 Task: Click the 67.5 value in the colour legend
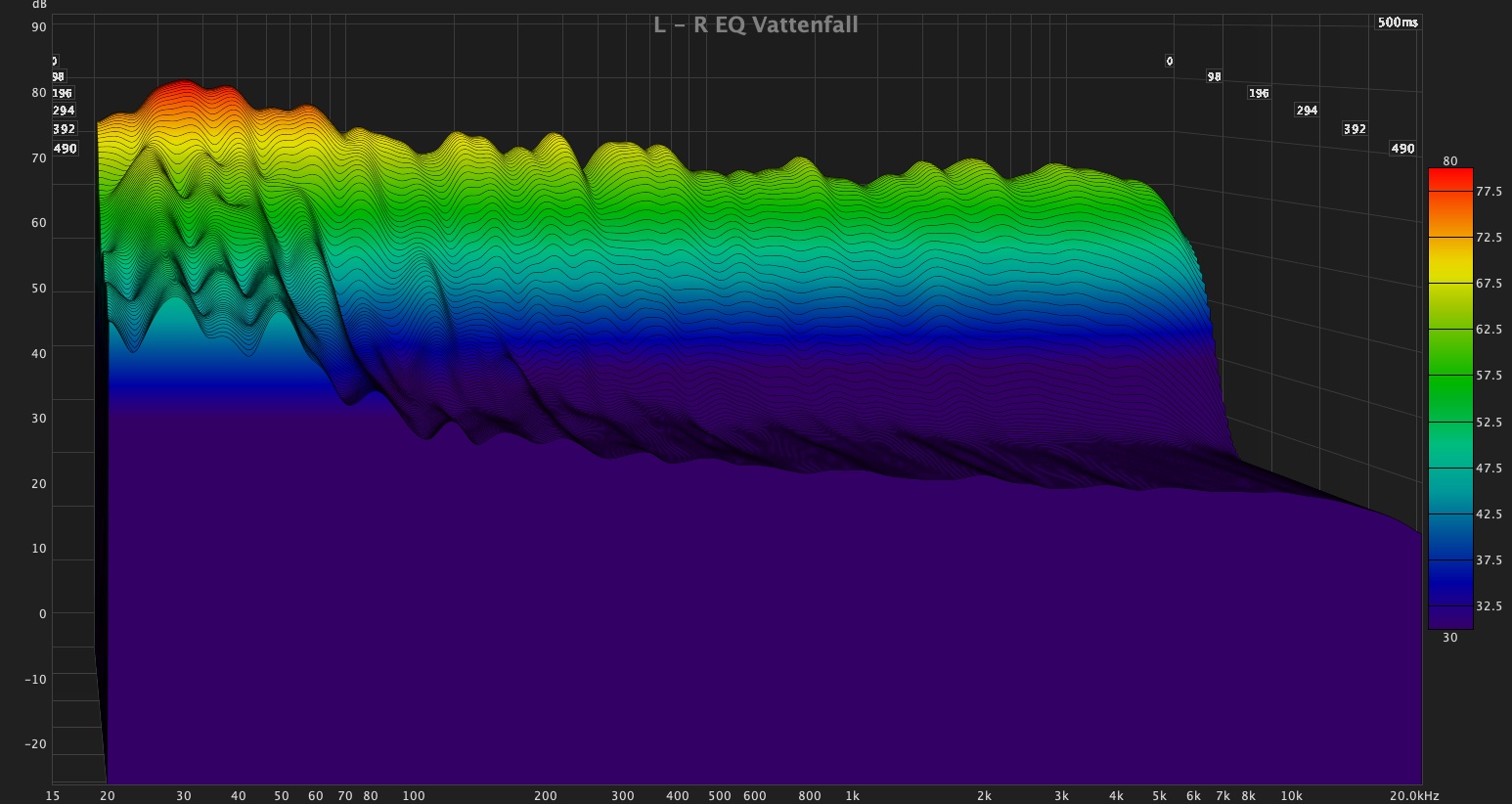[1489, 284]
